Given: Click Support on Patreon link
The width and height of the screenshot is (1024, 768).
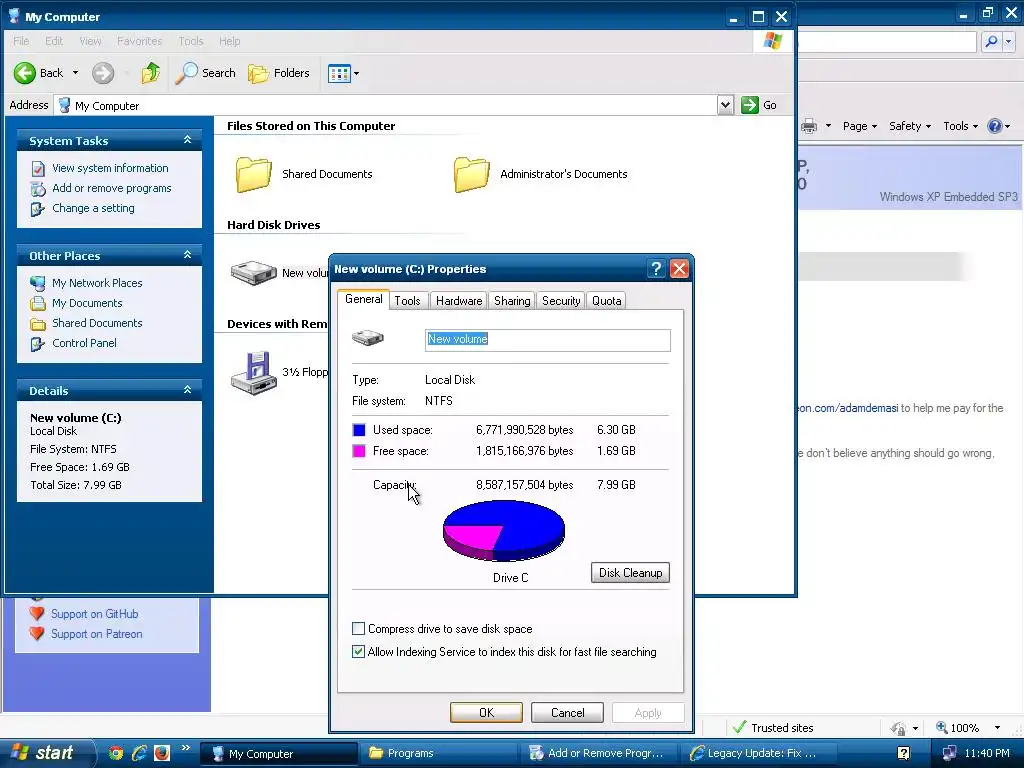Looking at the screenshot, I should pyautogui.click(x=97, y=634).
